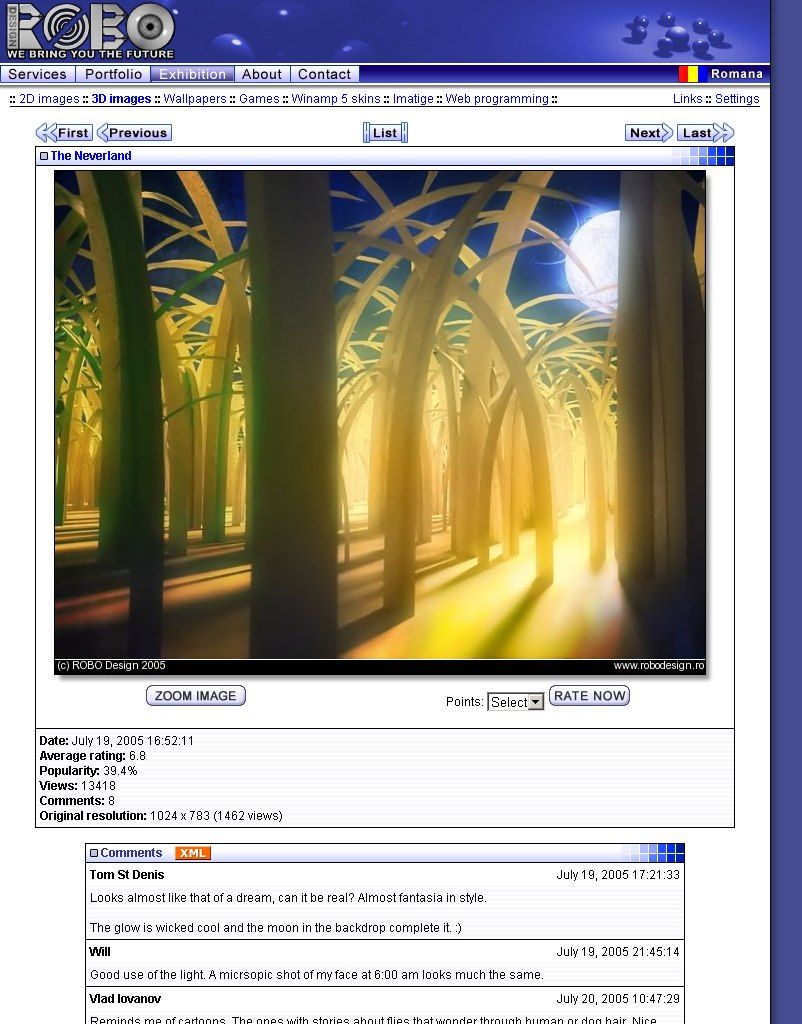Viewport: 802px width, 1024px height.
Task: Open the Wallpapers category link
Action: (x=195, y=99)
